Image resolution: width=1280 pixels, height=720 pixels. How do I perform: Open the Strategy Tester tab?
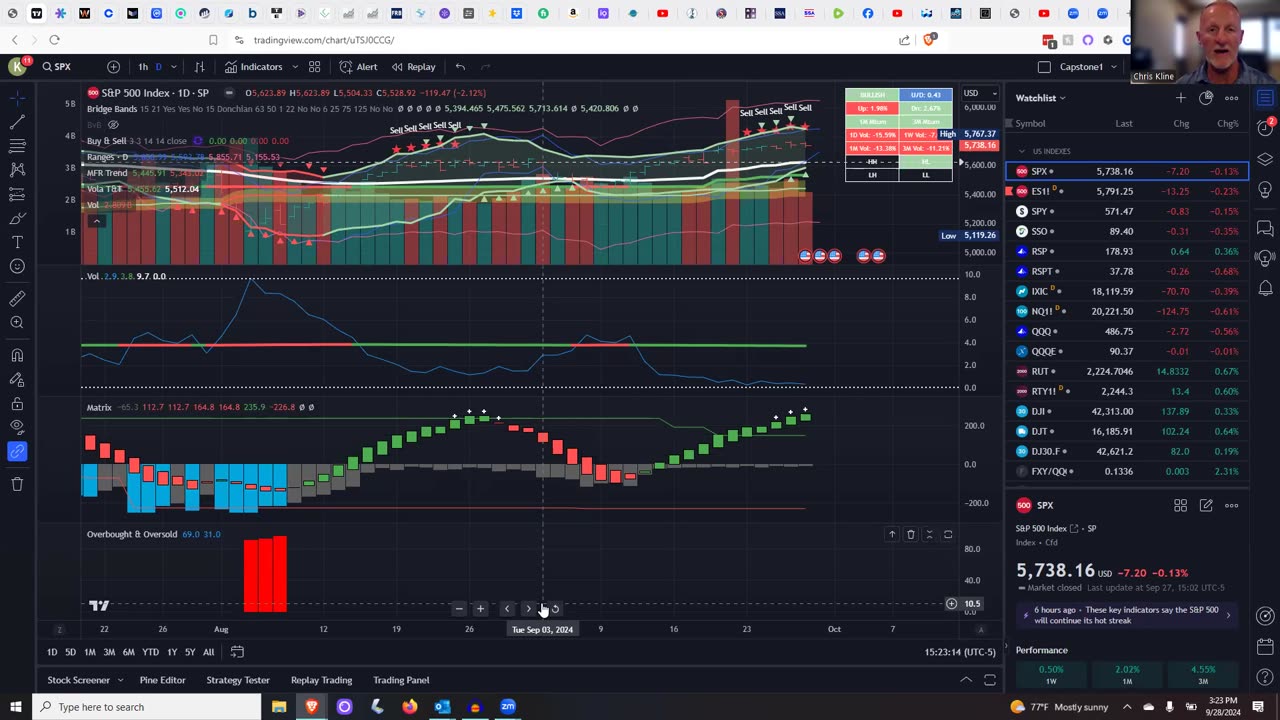pos(238,680)
